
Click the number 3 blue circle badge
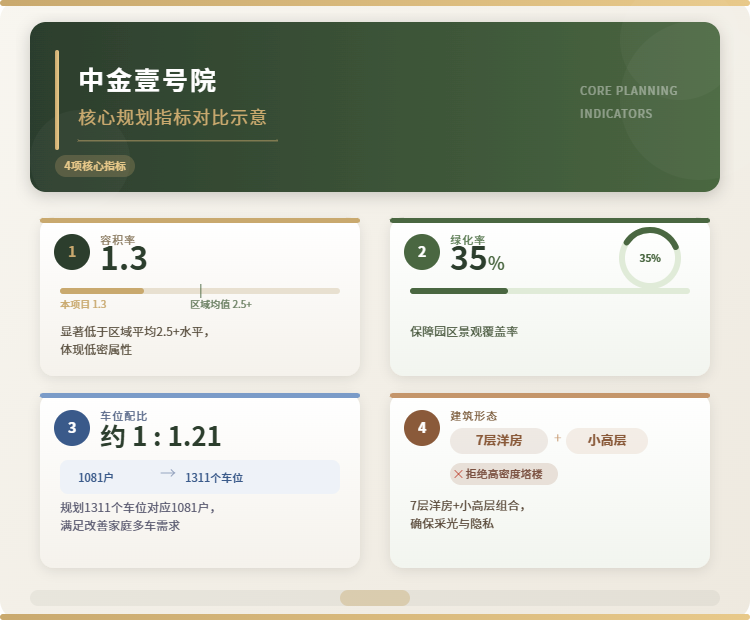tap(72, 428)
